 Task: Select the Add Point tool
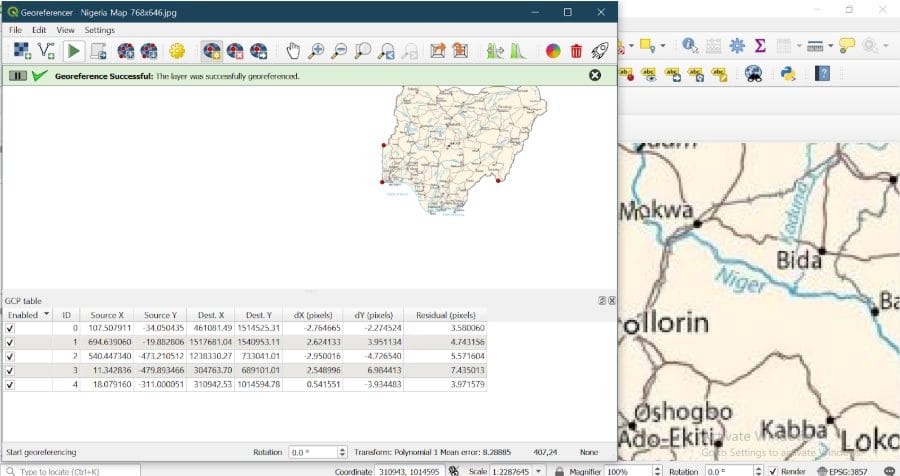(x=211, y=50)
